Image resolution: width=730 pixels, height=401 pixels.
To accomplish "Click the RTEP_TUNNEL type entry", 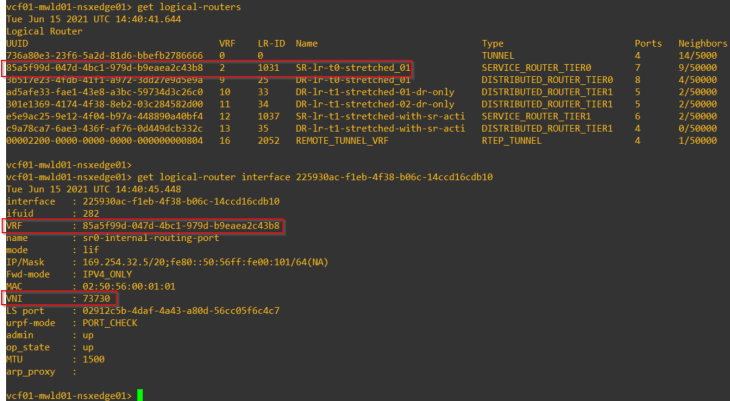I will pos(511,141).
